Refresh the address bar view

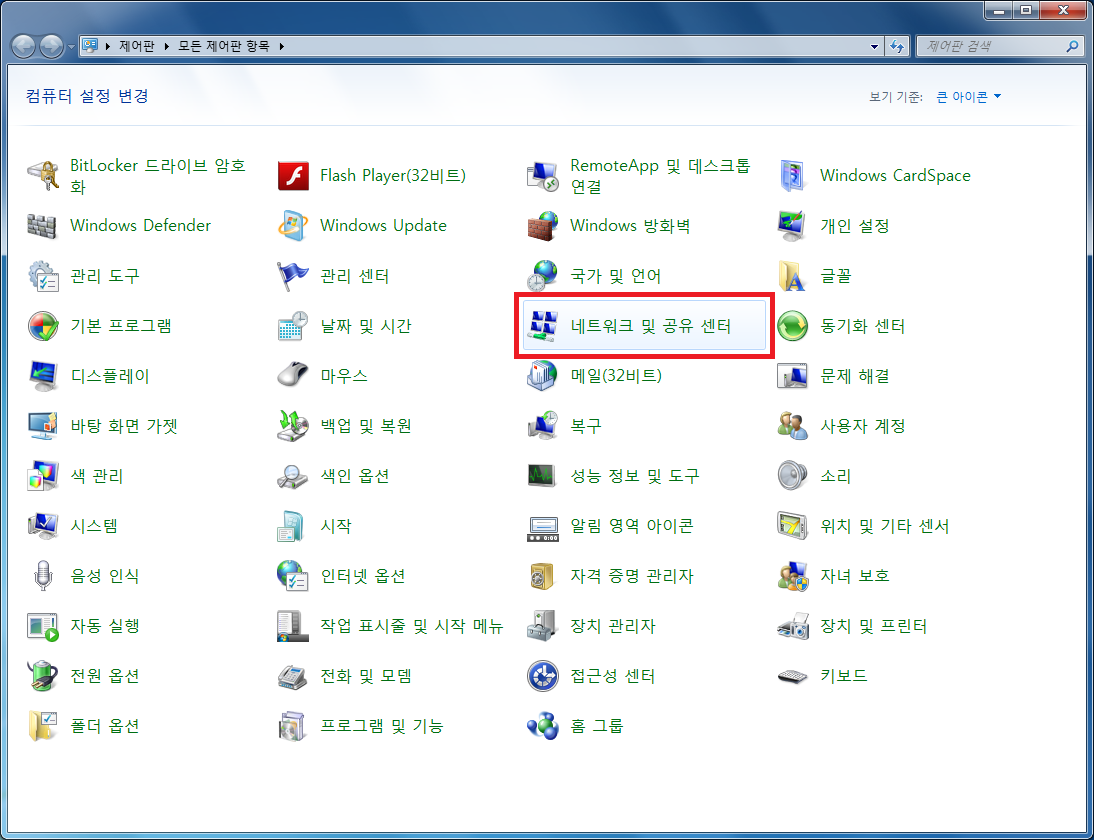point(897,47)
